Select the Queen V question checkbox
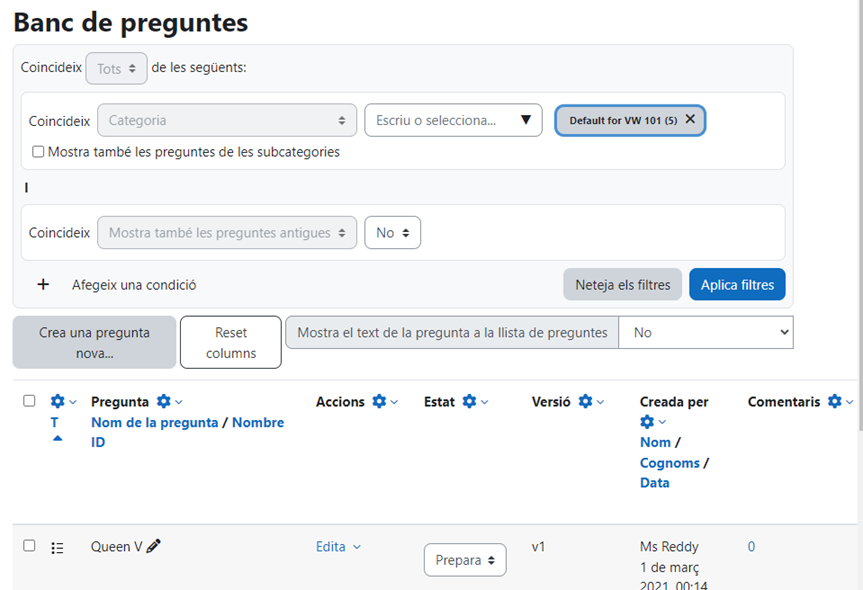The width and height of the screenshot is (863, 590). click(29, 546)
